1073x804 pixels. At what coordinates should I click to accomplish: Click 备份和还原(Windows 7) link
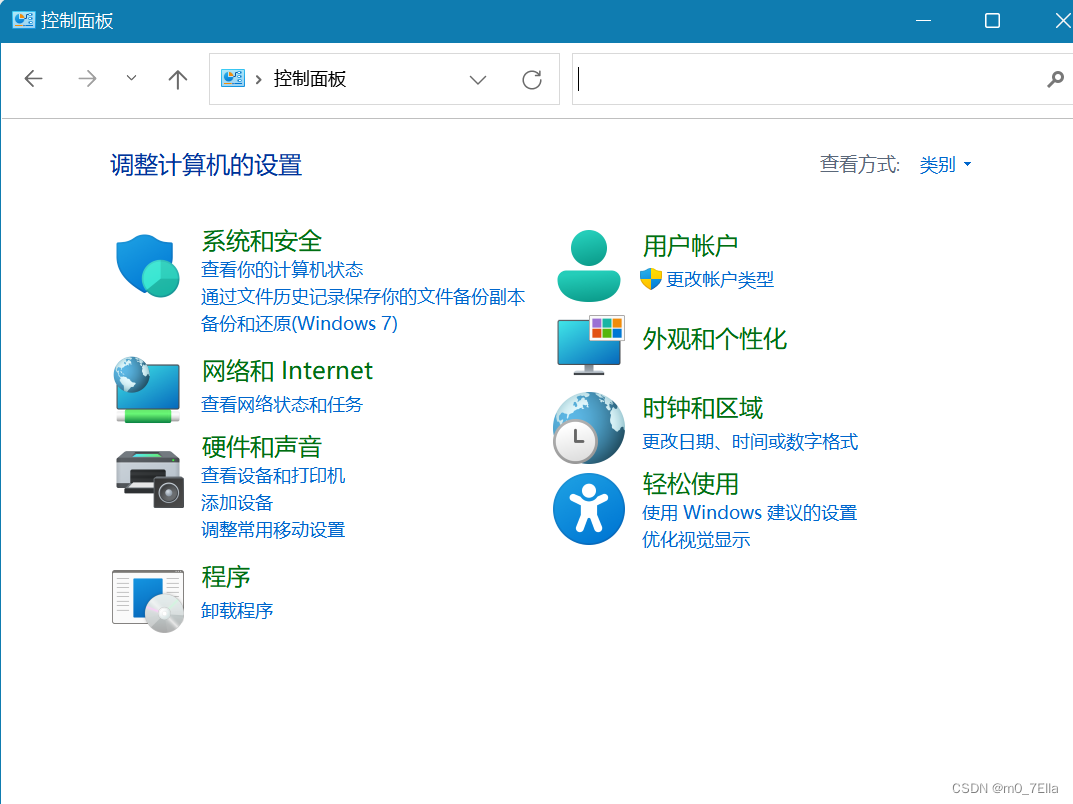(x=301, y=323)
